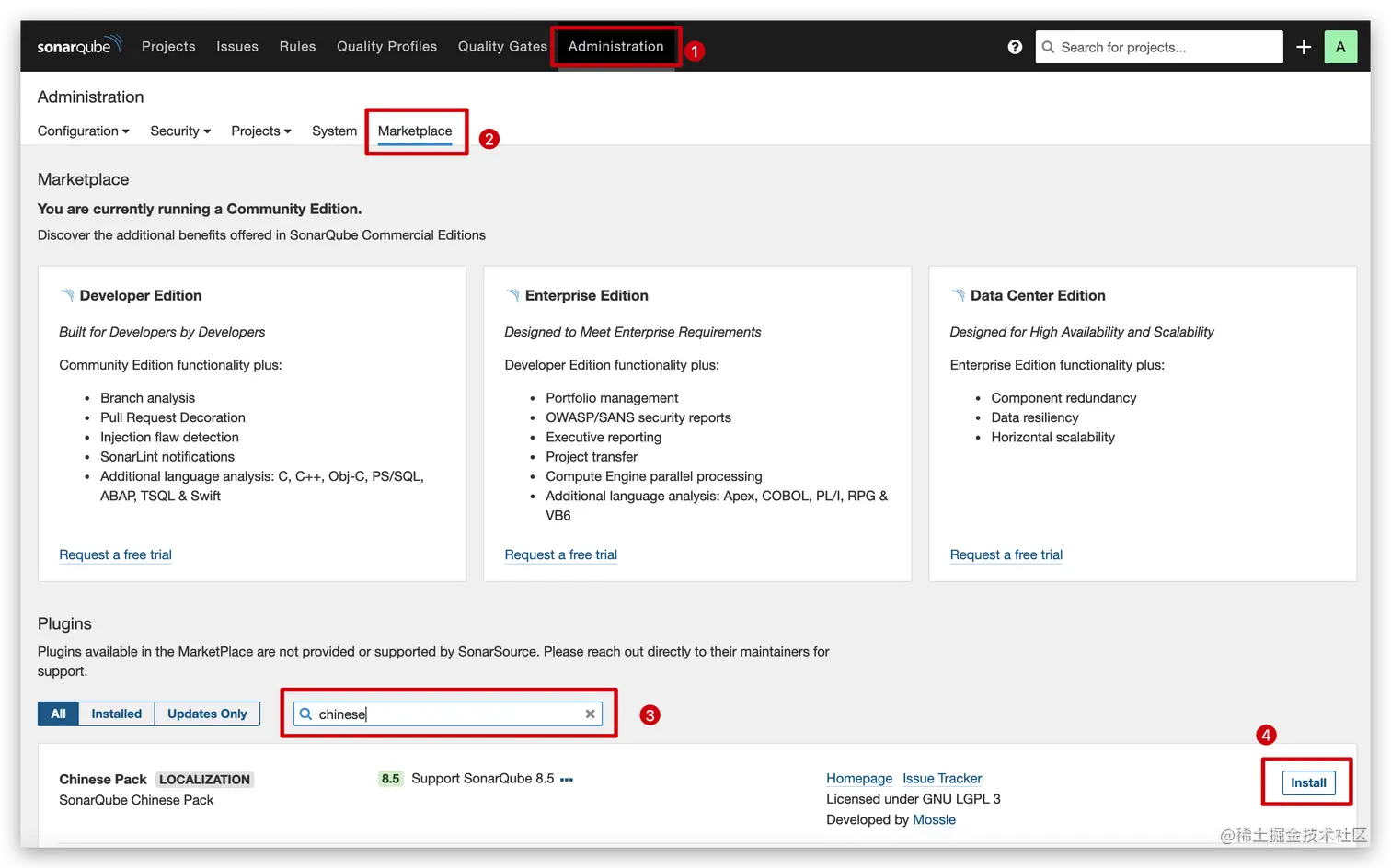
Task: Click the Component redundancy list item
Action: 1063,398
